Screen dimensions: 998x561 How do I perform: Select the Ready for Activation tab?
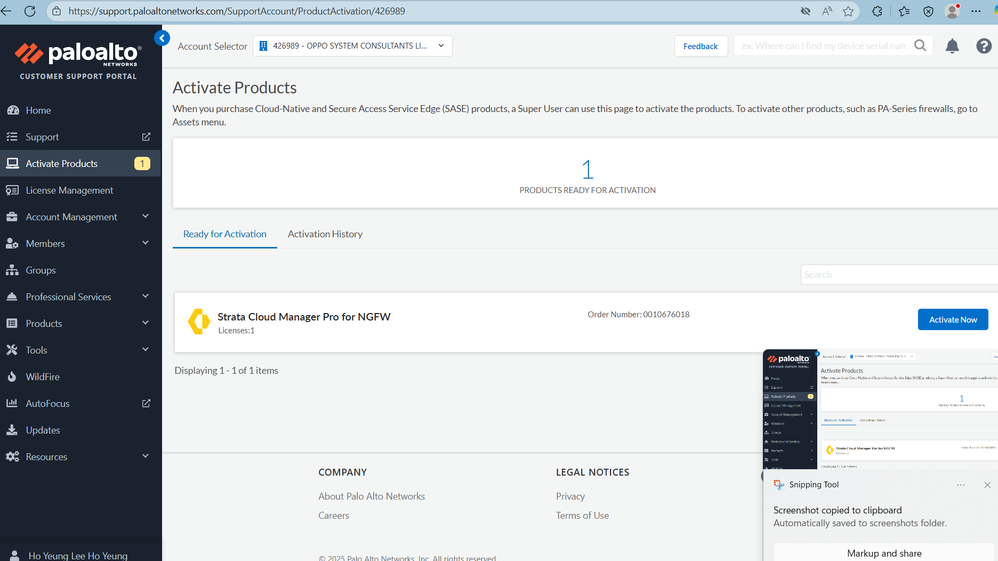[225, 234]
